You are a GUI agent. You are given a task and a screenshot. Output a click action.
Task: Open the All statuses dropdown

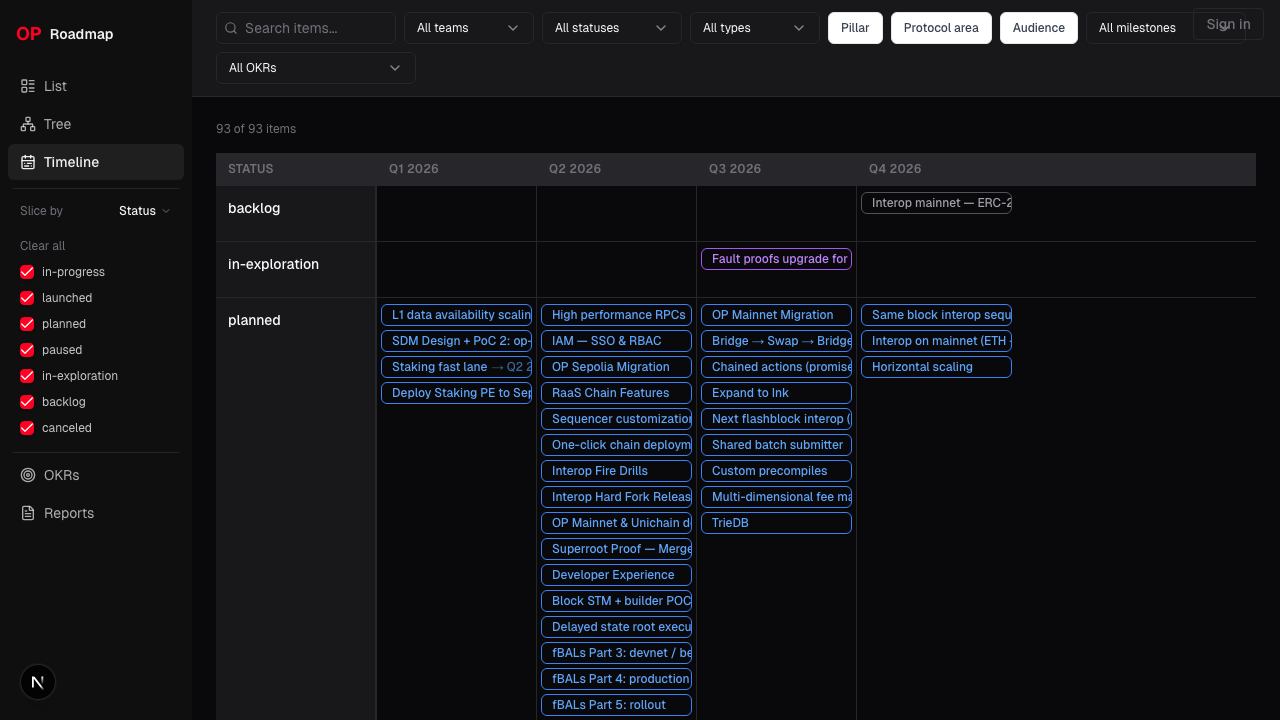click(611, 28)
